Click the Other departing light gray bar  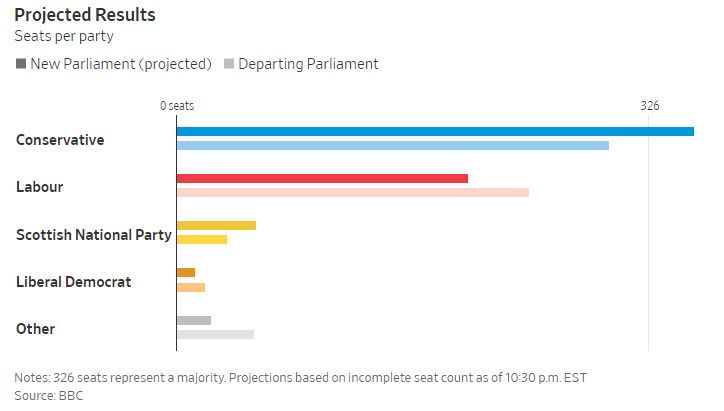215,334
